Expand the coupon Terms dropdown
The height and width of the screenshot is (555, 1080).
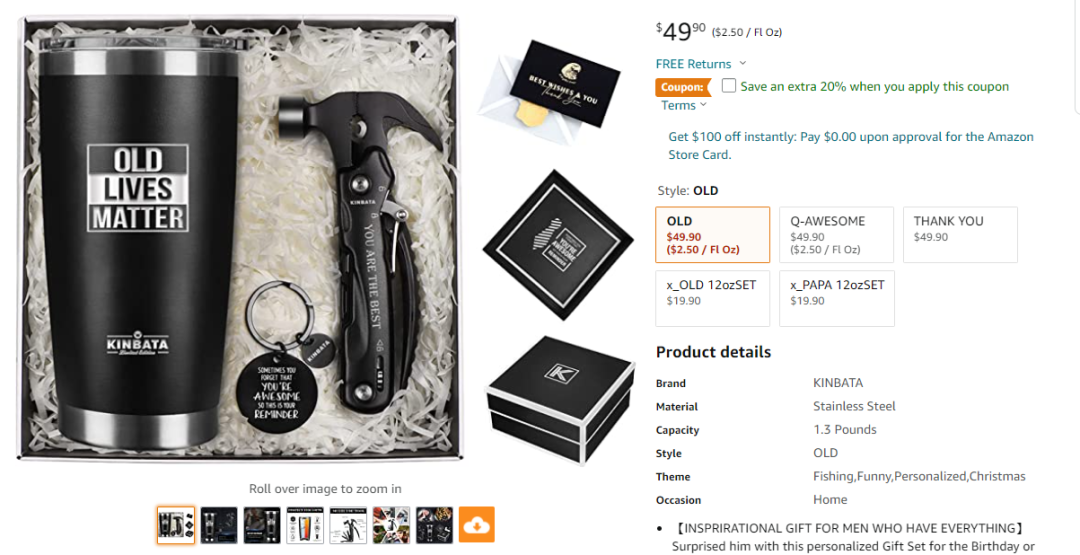point(684,105)
